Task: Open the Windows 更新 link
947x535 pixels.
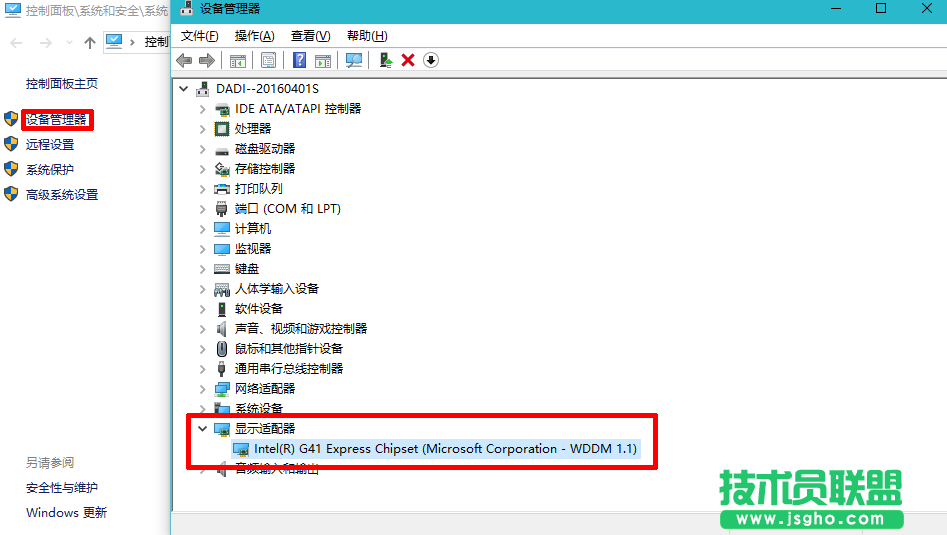Action: tap(66, 513)
